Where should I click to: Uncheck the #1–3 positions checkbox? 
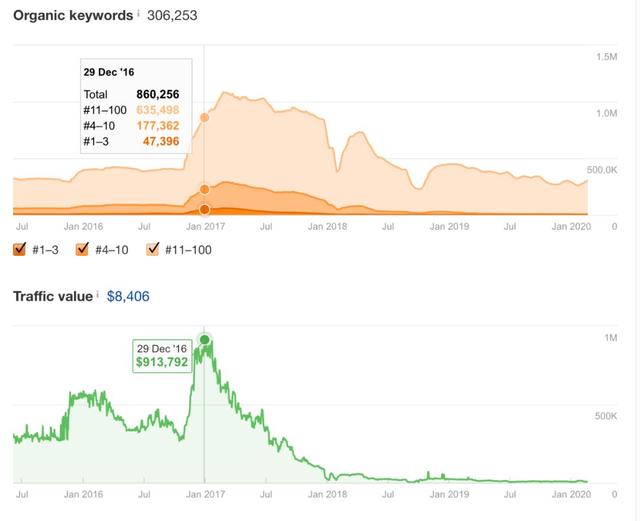pos(20,250)
